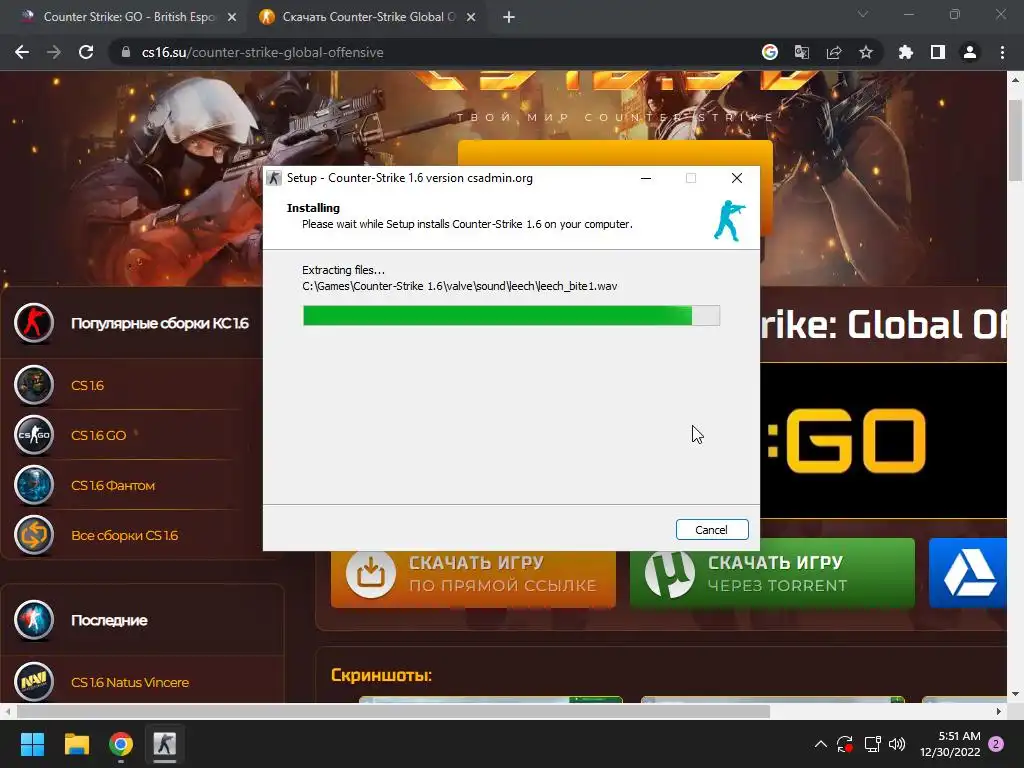Translate this page icon
Screen dimensions: 1024x768
pyautogui.click(x=802, y=52)
